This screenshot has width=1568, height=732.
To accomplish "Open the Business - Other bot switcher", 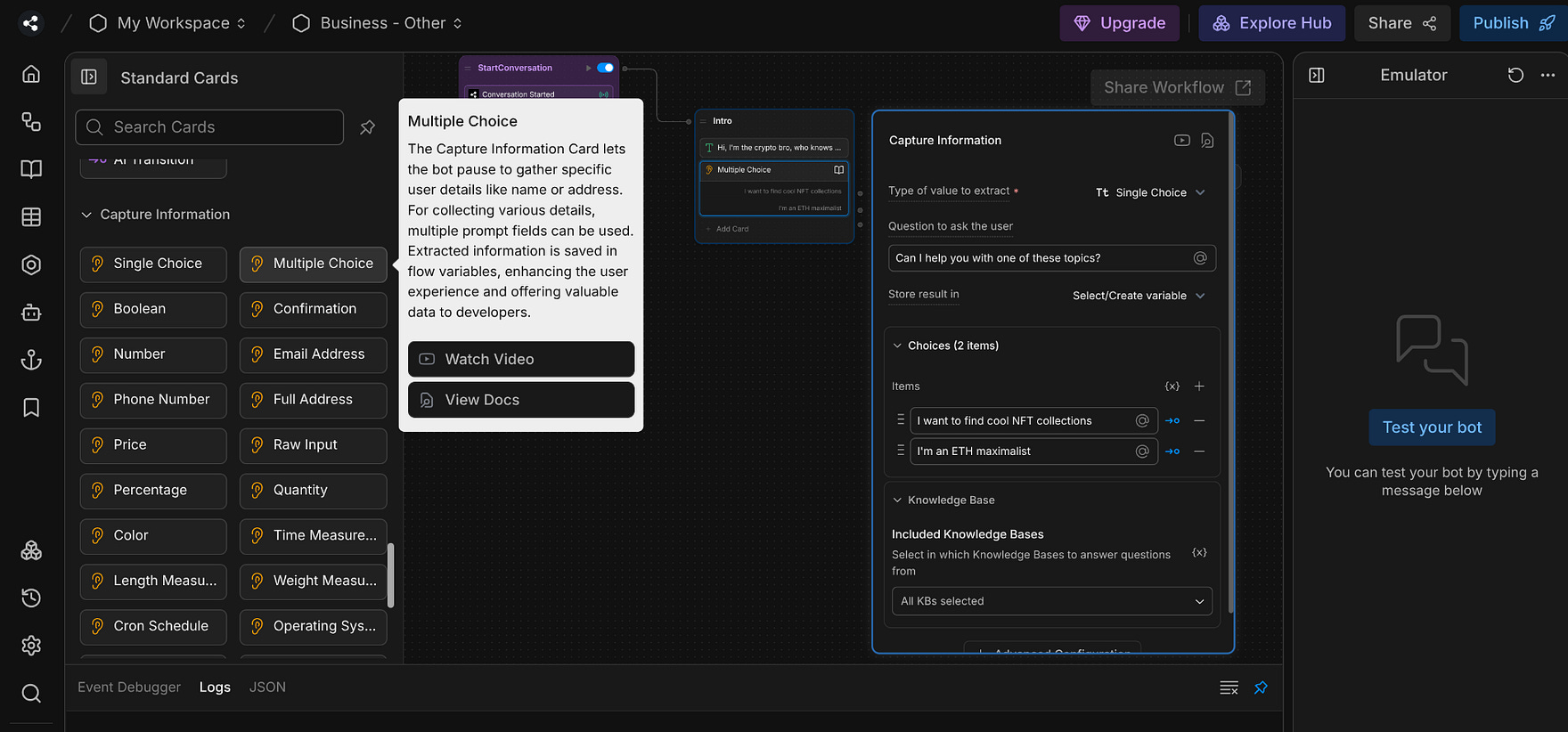I will pyautogui.click(x=378, y=23).
